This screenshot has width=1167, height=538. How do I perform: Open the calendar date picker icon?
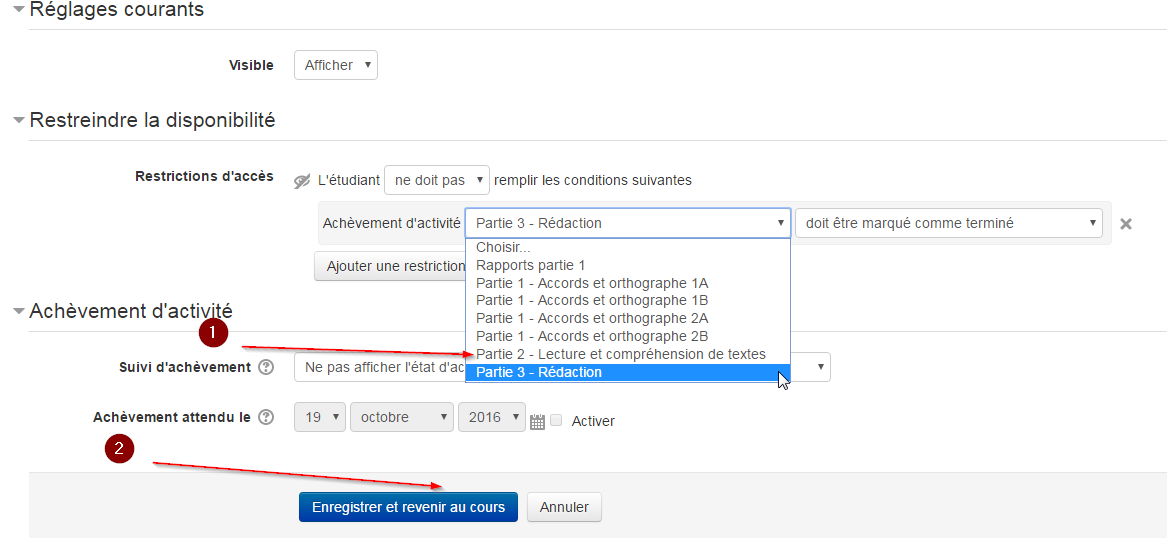click(x=537, y=422)
